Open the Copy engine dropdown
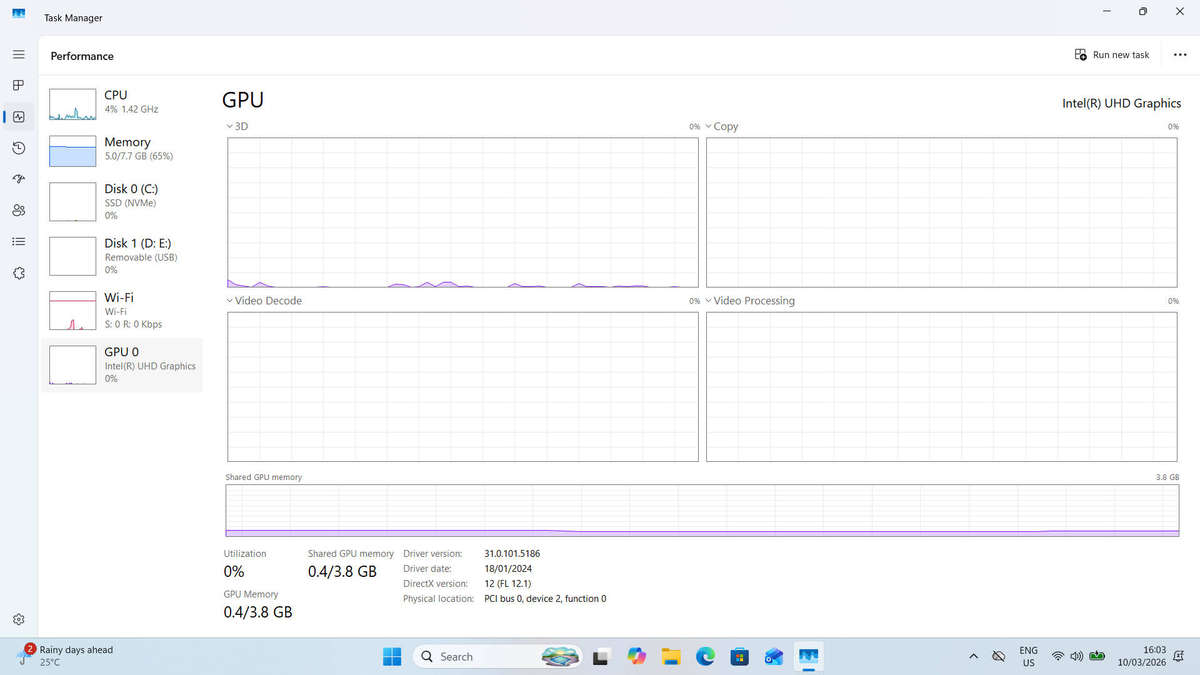1200x675 pixels. click(x=721, y=127)
